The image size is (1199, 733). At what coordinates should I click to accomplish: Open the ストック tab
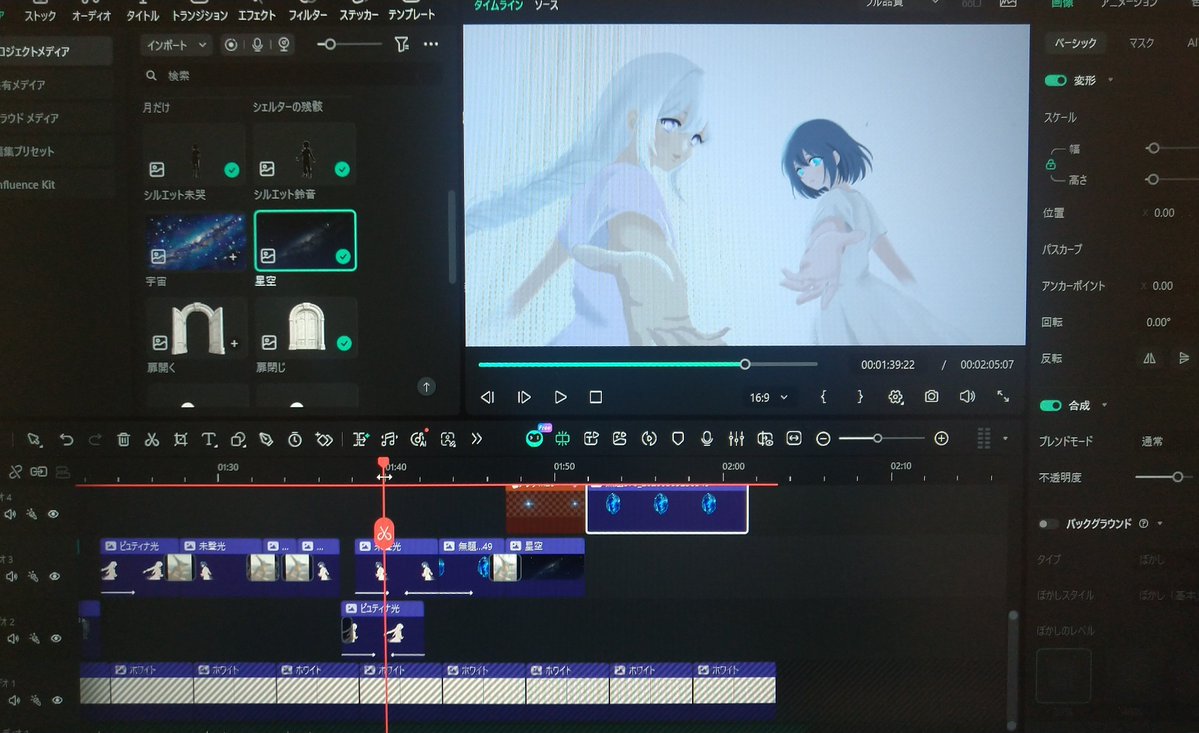tap(40, 15)
